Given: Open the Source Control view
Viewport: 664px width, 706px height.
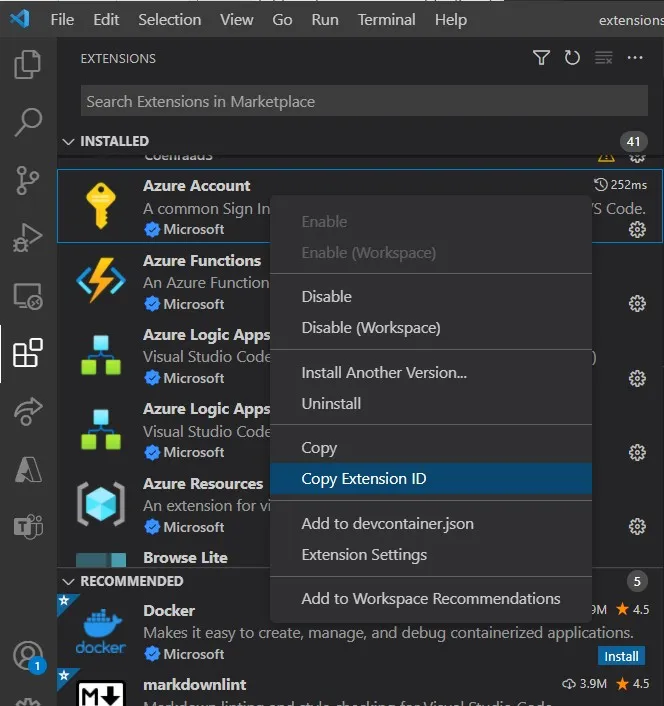Looking at the screenshot, I should click(27, 180).
